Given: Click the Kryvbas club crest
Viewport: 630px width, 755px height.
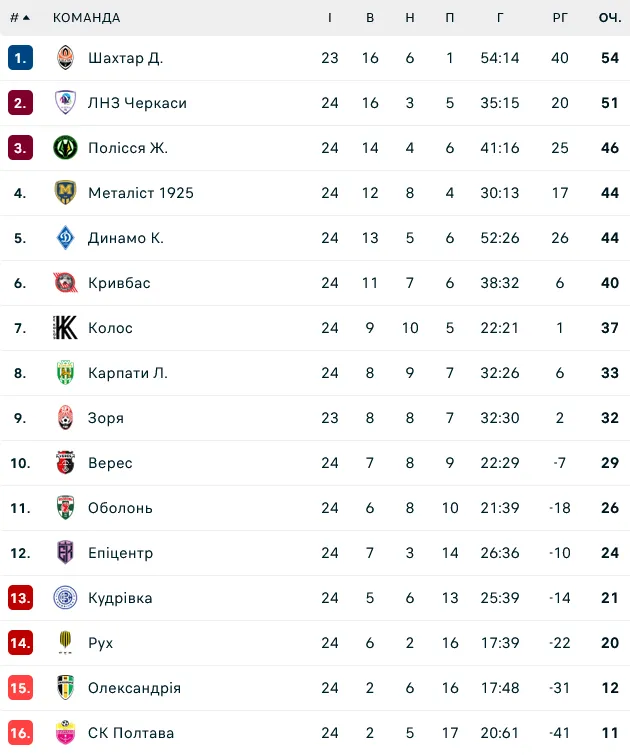Looking at the screenshot, I should 65,283.
